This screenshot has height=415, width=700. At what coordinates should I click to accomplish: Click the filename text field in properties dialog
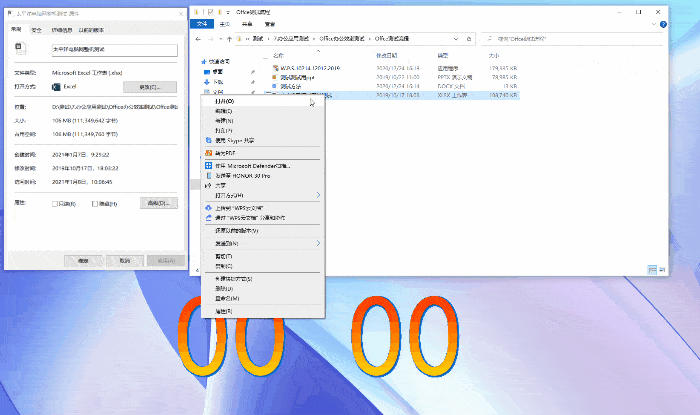[x=115, y=50]
